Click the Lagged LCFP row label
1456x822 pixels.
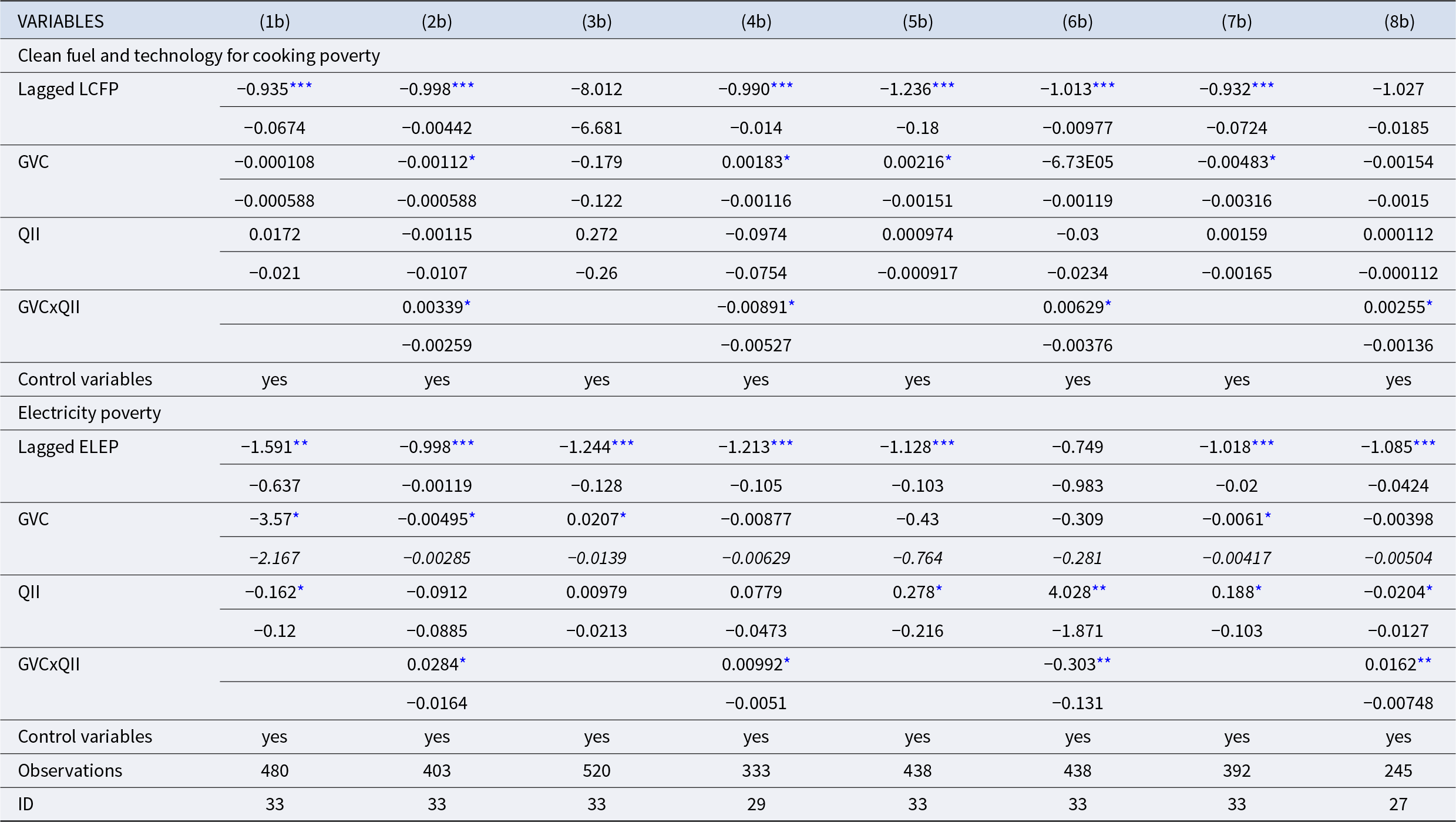coord(68,89)
